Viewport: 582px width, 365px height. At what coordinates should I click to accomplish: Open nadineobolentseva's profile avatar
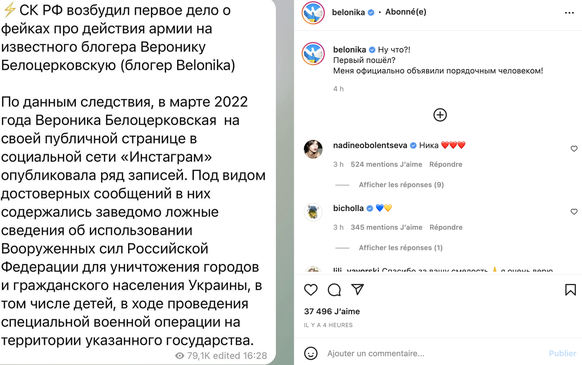point(313,149)
